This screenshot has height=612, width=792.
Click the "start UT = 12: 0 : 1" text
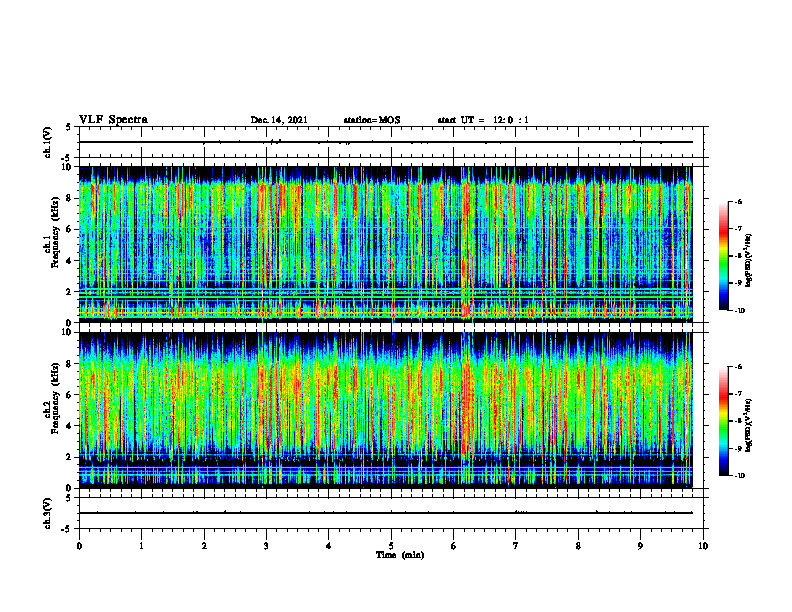coord(483,120)
